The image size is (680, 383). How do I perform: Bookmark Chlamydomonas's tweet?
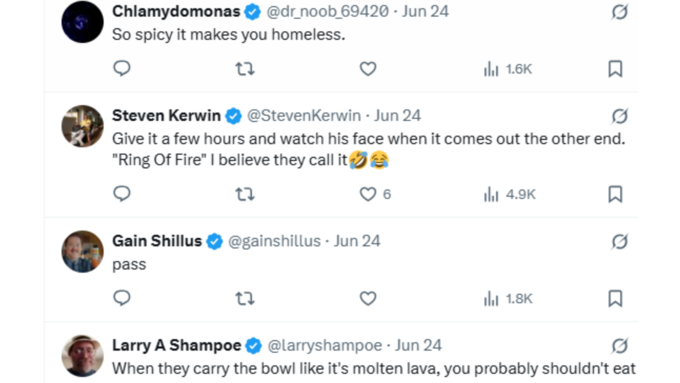(615, 69)
